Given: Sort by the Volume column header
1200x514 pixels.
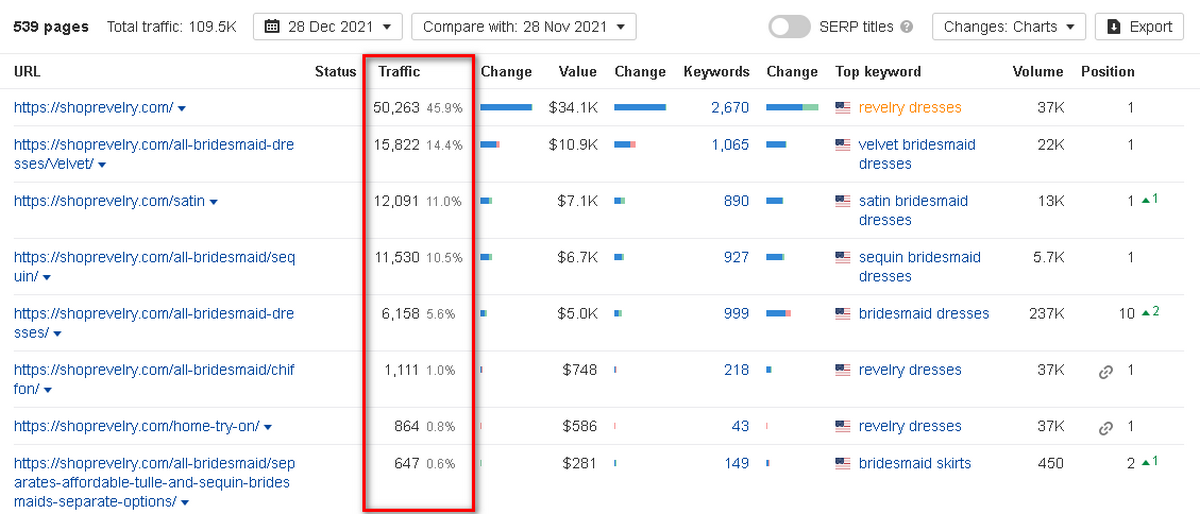Looking at the screenshot, I should (x=1037, y=71).
